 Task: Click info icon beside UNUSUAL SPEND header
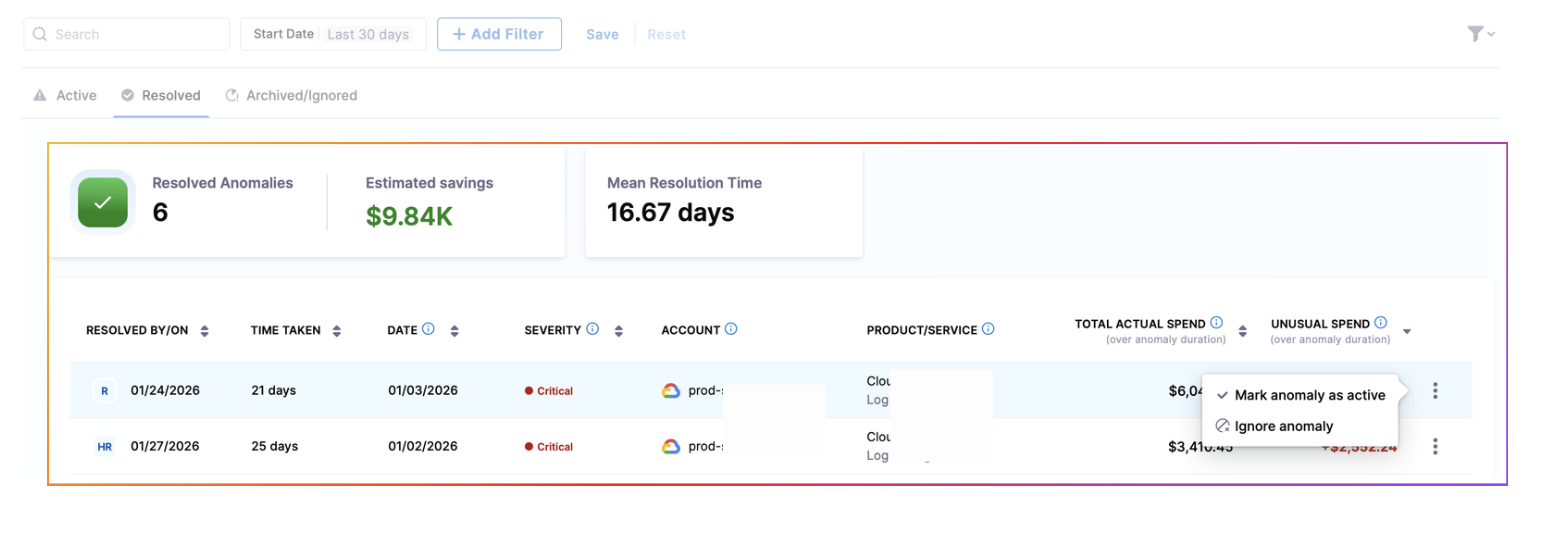tap(1381, 323)
